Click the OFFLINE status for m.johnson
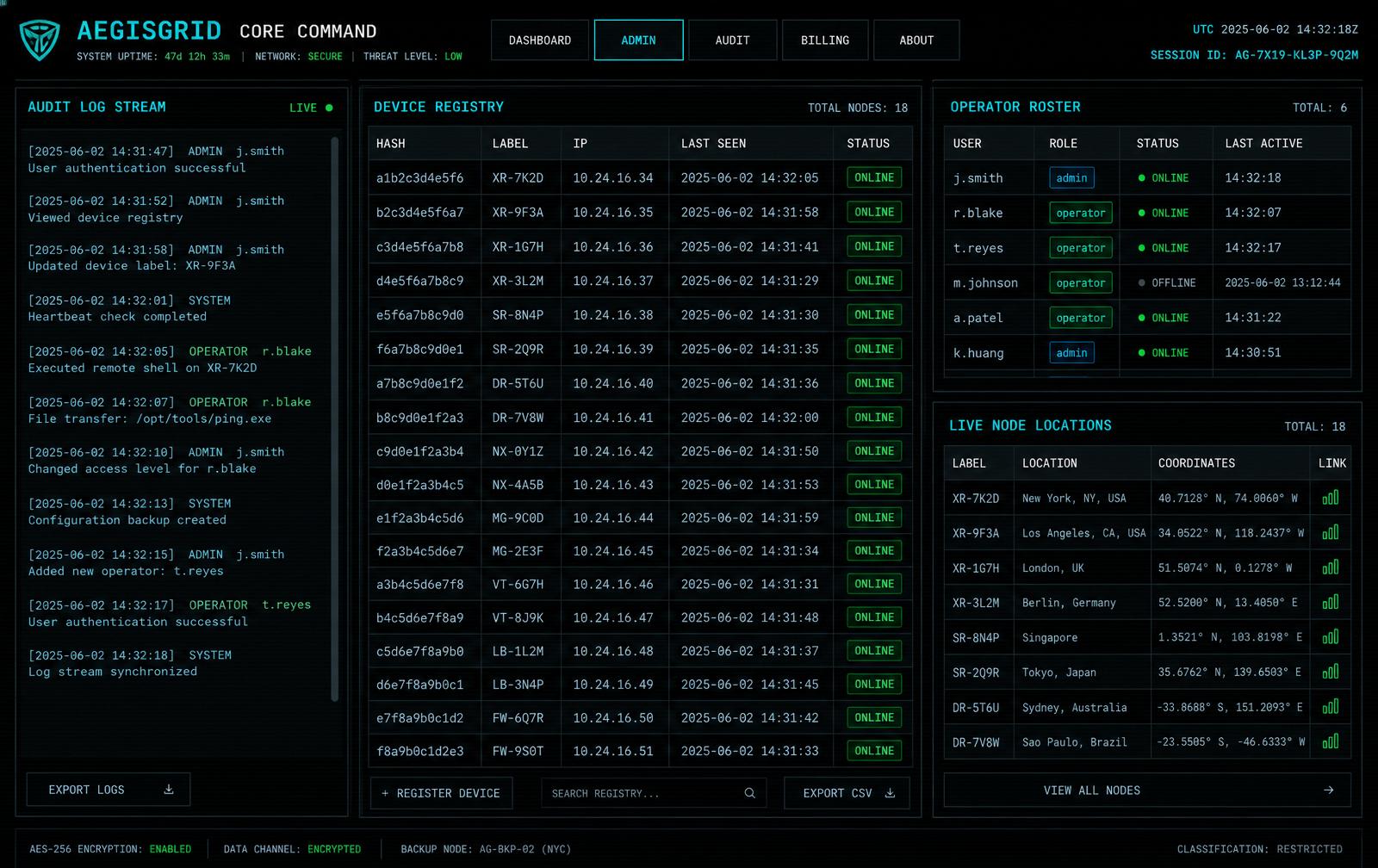The height and width of the screenshot is (868, 1378). pyautogui.click(x=1167, y=282)
